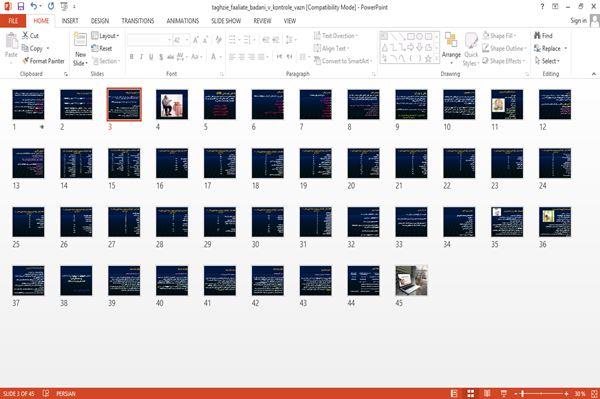Decrease font size

click(205, 40)
